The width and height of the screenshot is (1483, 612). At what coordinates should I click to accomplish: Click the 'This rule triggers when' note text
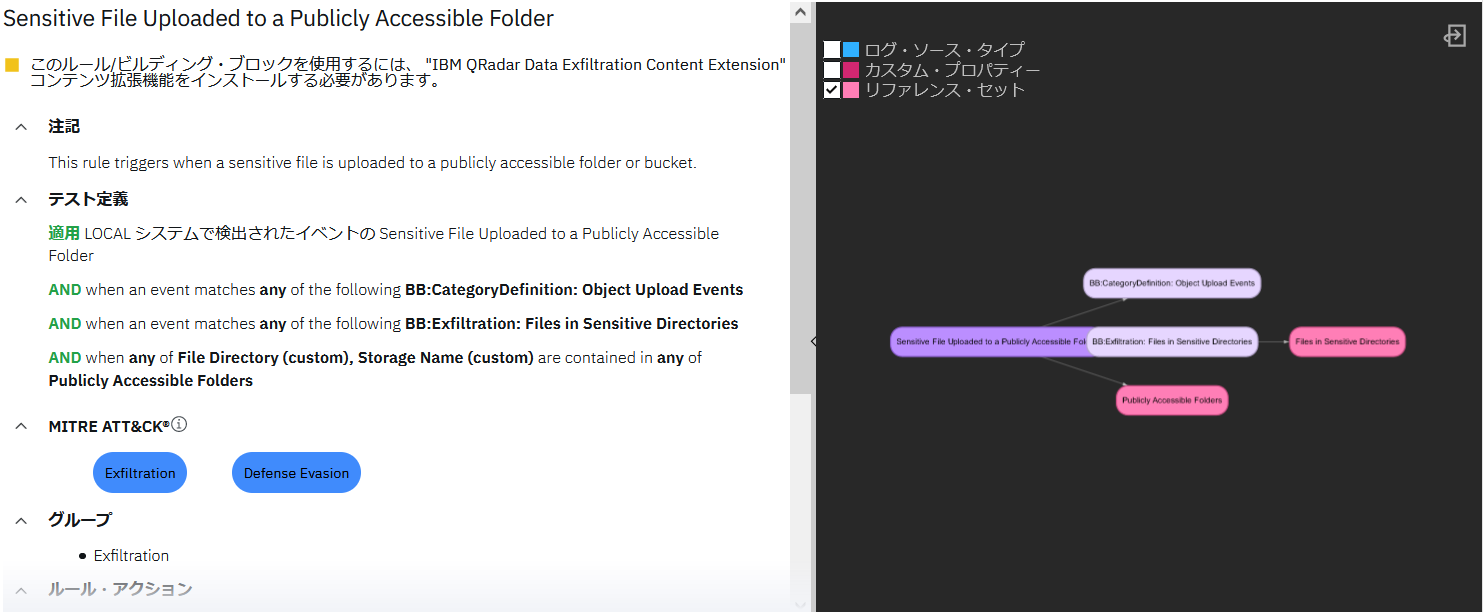click(372, 162)
